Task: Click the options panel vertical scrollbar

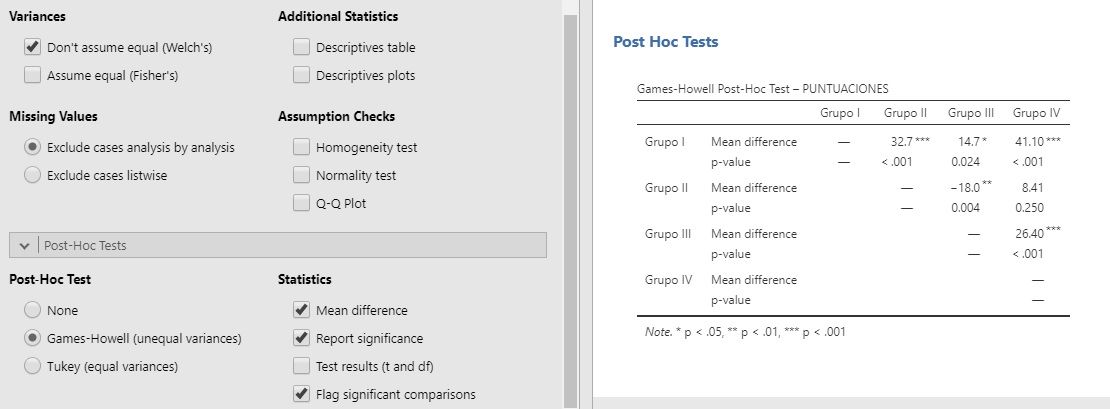Action: (x=570, y=200)
